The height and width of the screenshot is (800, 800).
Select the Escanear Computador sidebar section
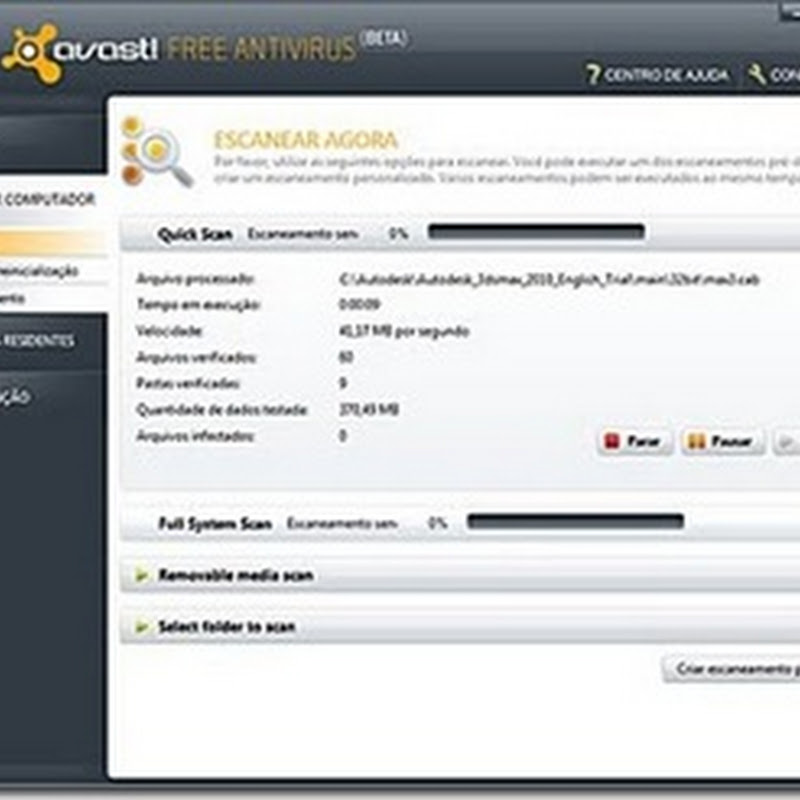click(45, 197)
